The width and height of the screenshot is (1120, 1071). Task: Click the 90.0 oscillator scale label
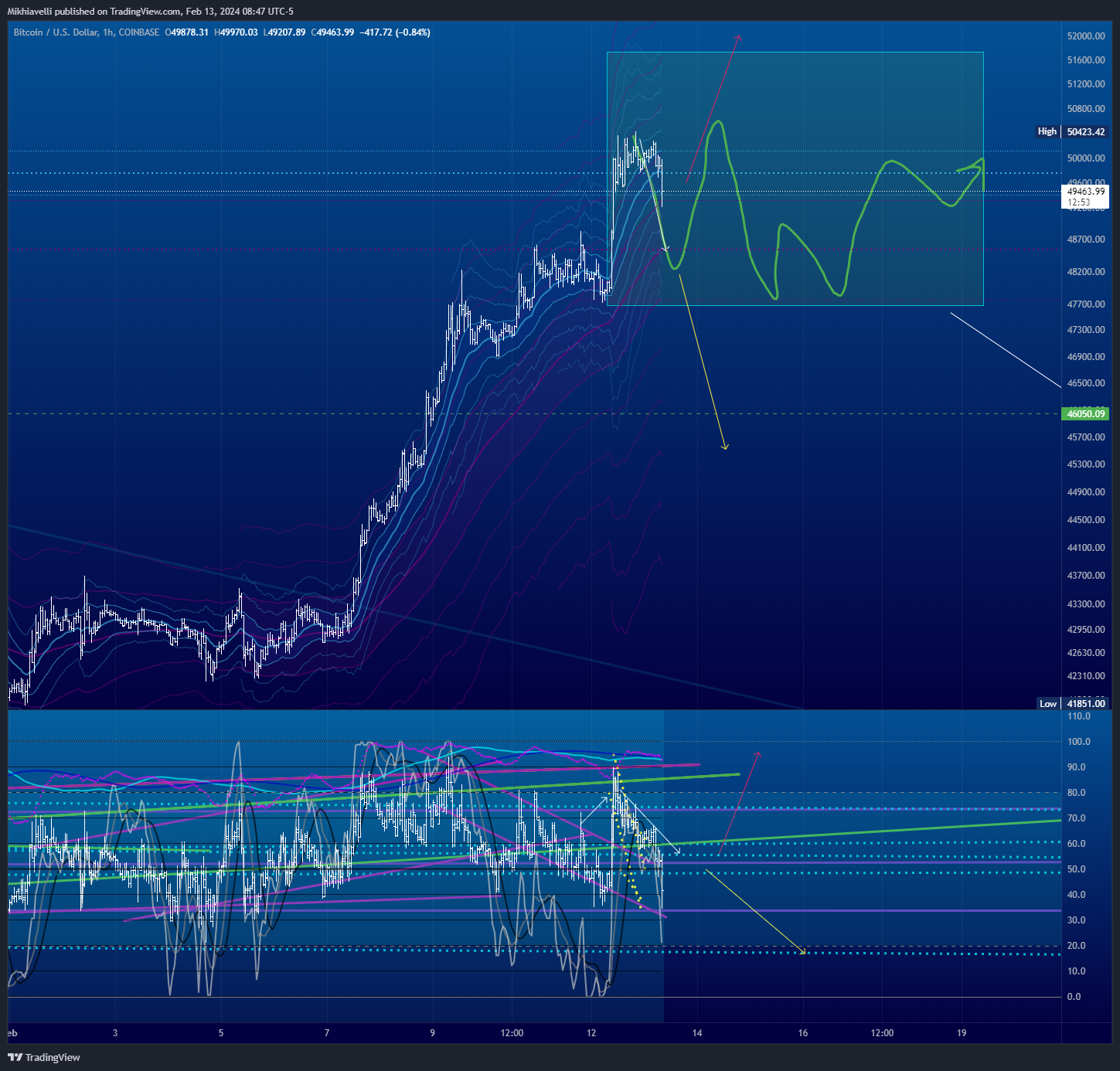(x=1077, y=767)
